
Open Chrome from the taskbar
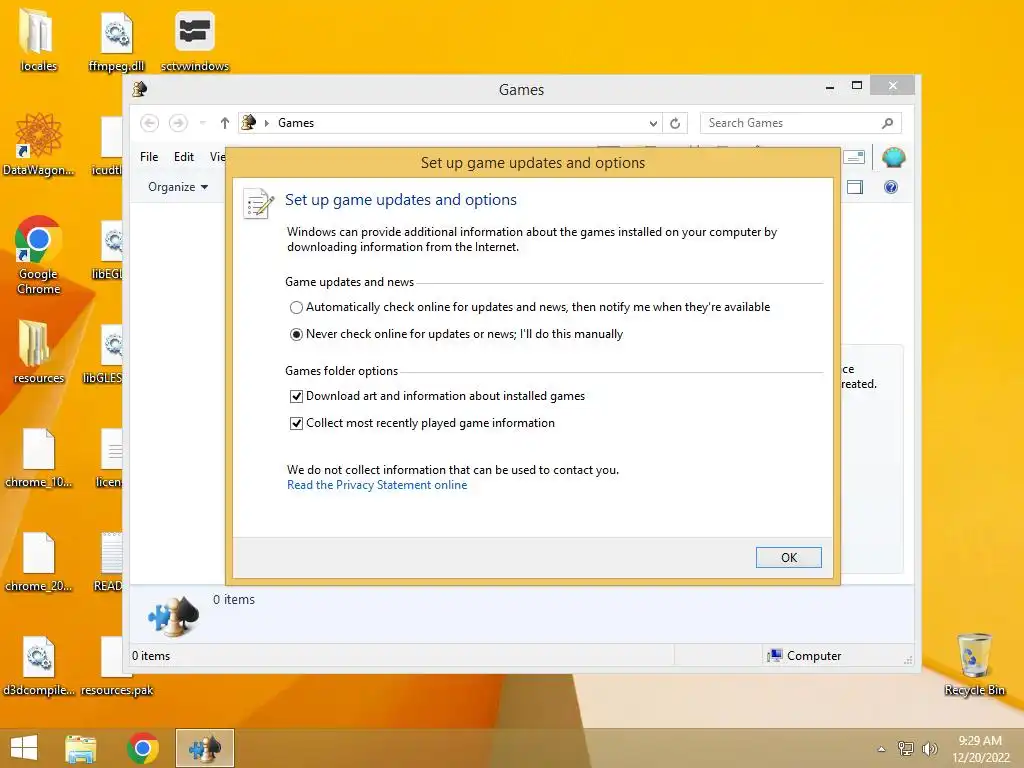click(143, 748)
